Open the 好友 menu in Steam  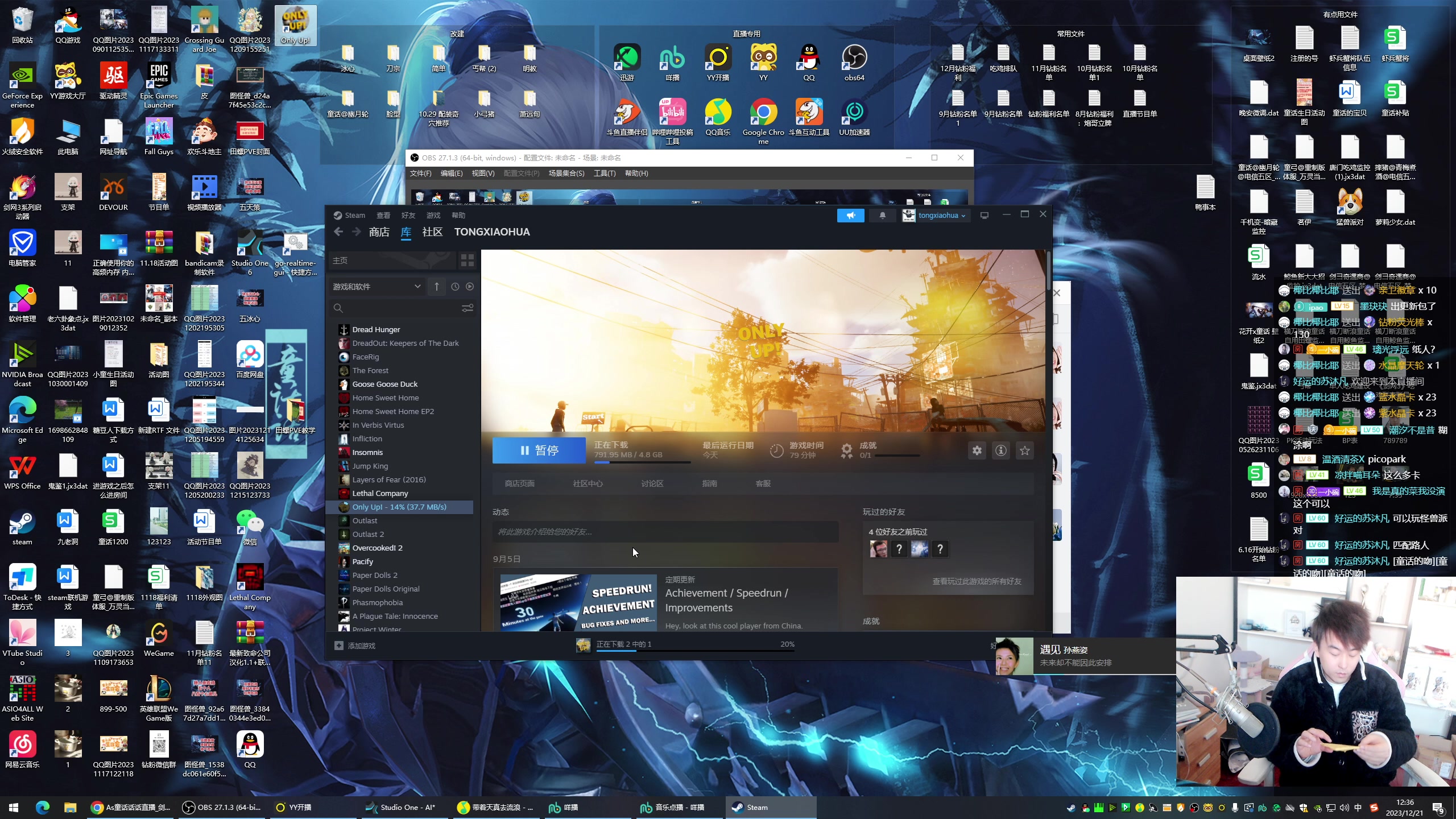408,216
